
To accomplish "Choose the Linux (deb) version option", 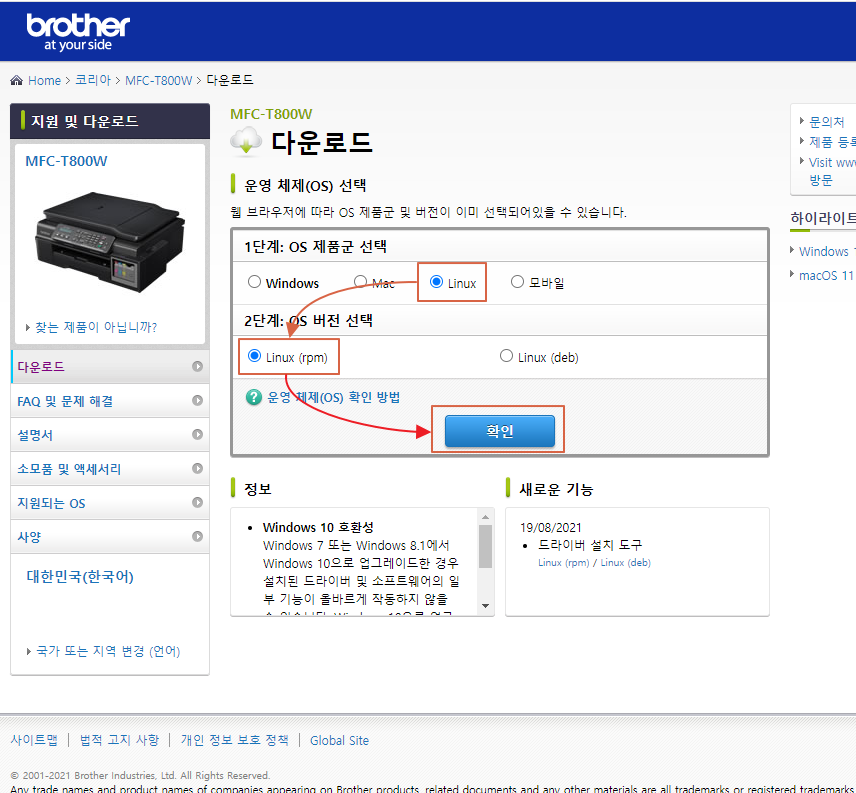I will [x=507, y=356].
